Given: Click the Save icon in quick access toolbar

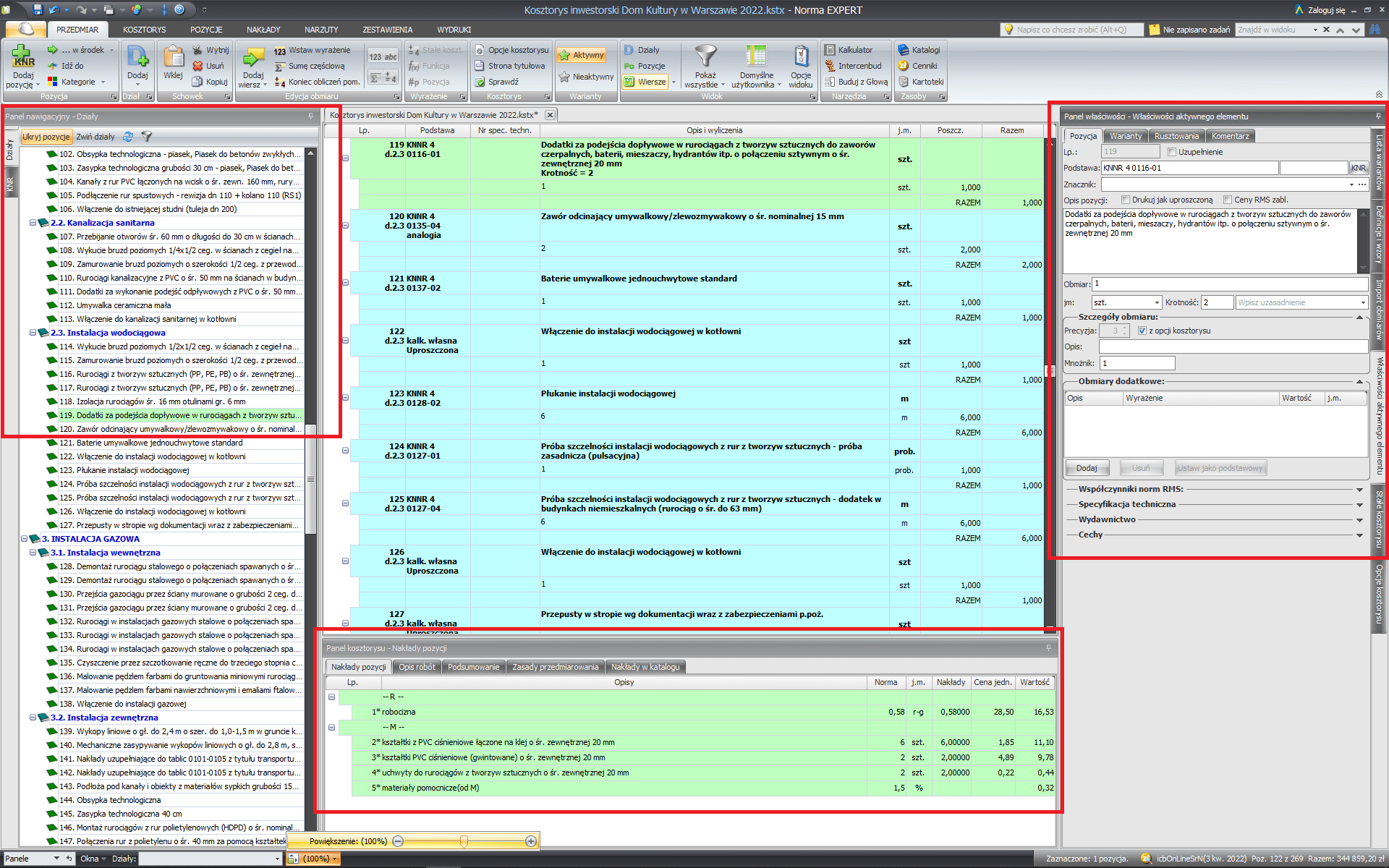Looking at the screenshot, I should tap(37, 9).
